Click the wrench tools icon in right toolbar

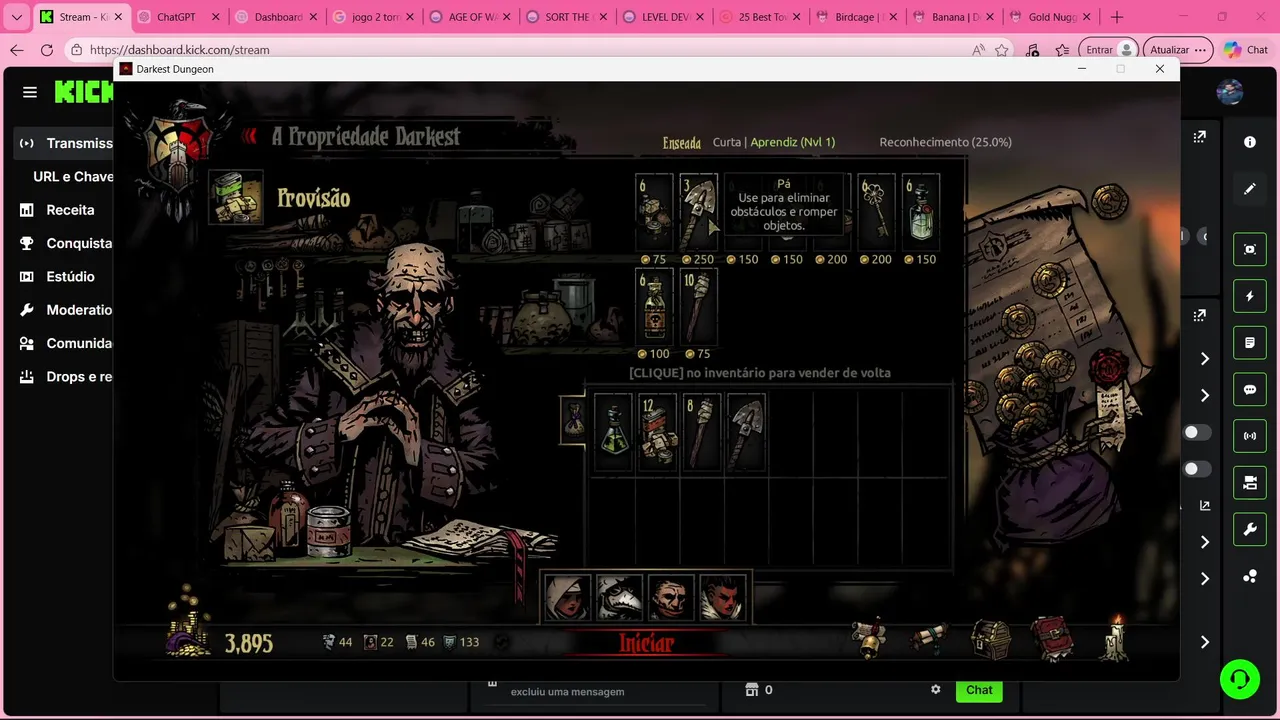(1250, 530)
